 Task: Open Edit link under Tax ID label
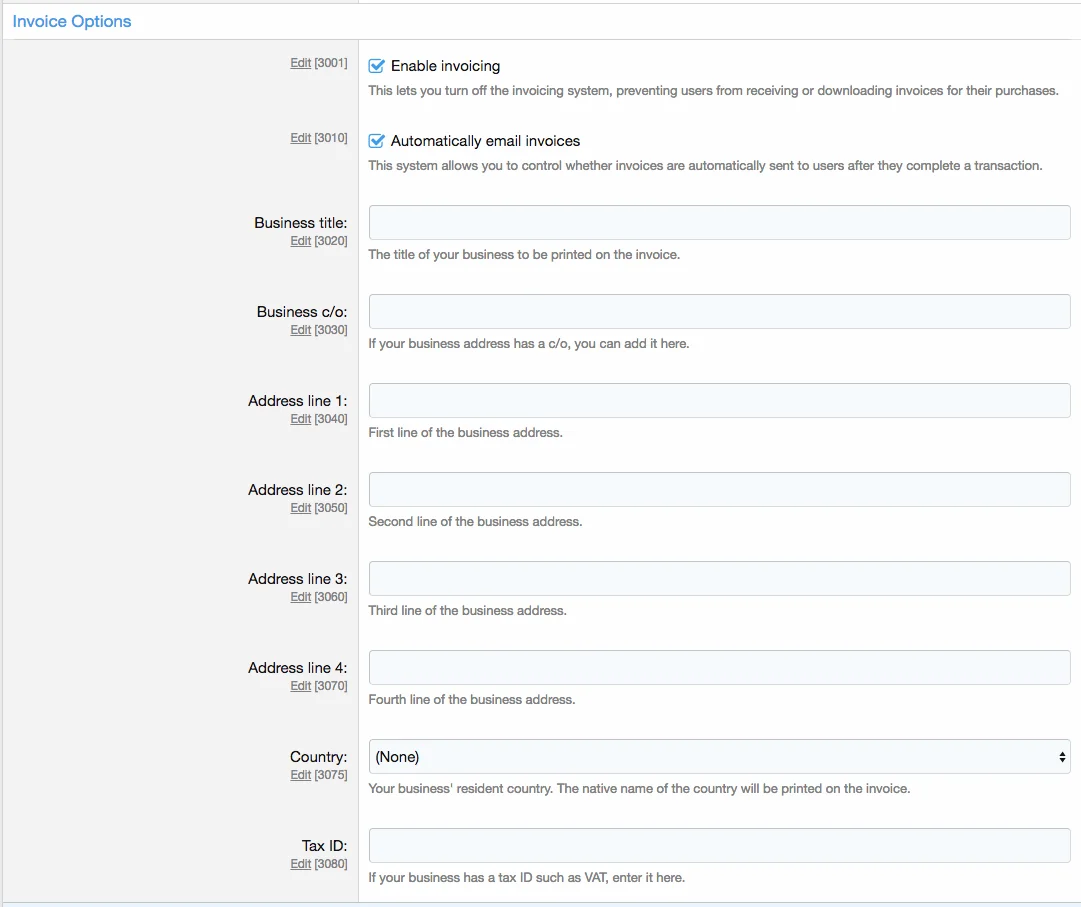300,864
